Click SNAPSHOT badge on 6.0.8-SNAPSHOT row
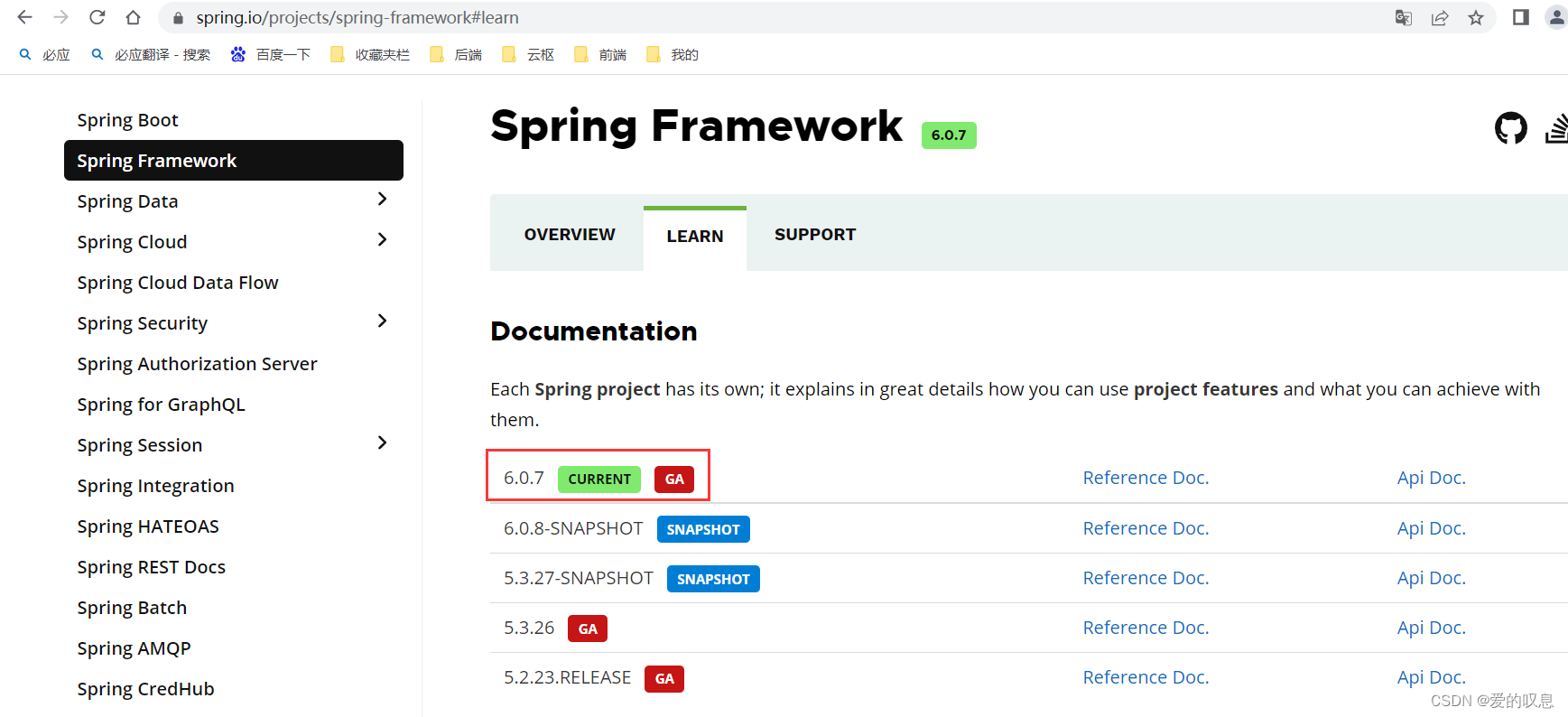 703,529
